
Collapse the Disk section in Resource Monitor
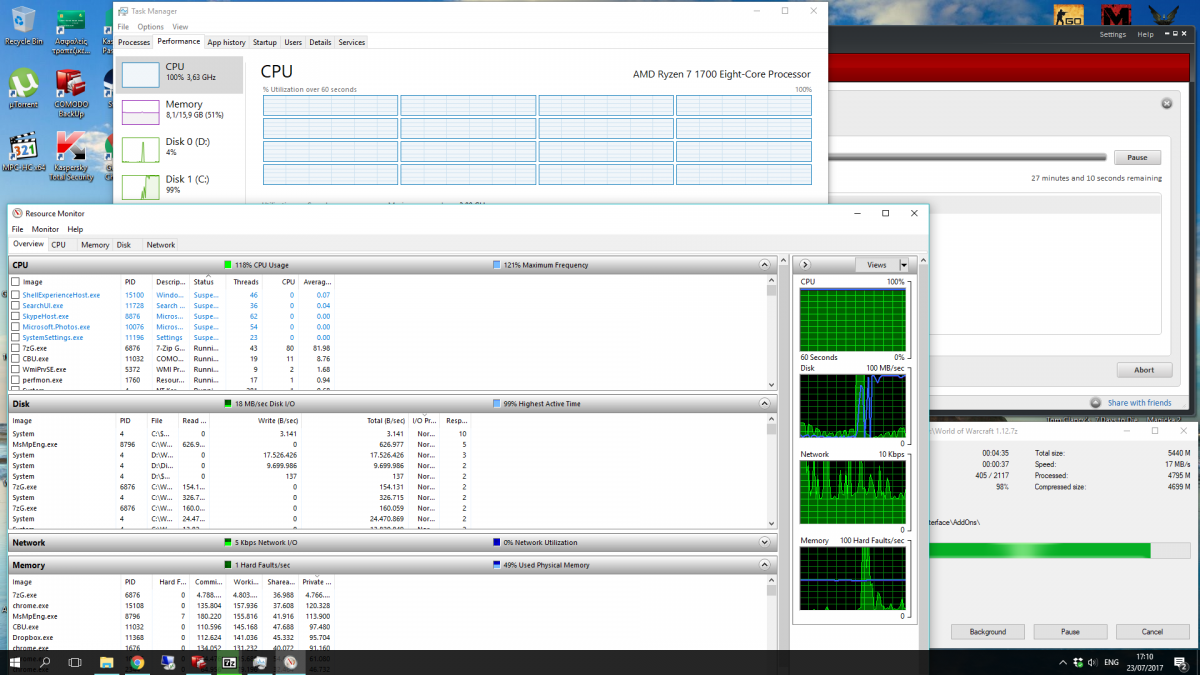click(x=765, y=404)
